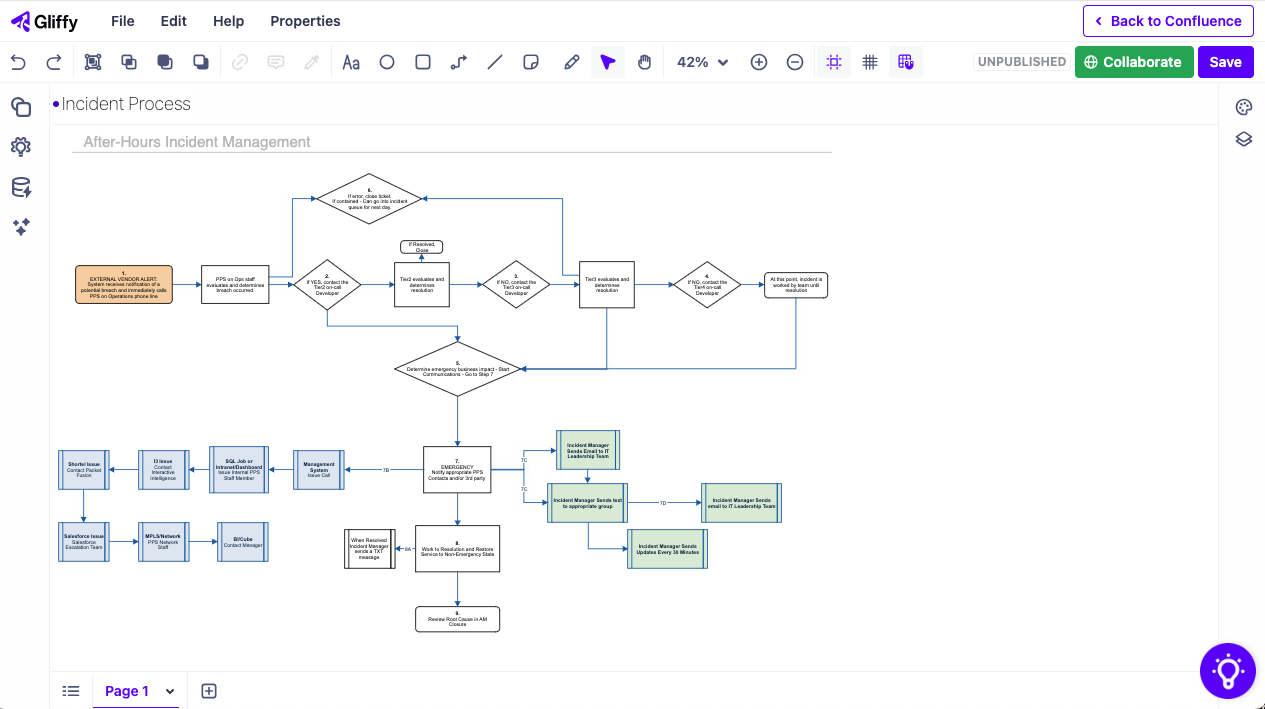Click the Gliffy logo
Image resolution: width=1265 pixels, height=709 pixels.
coord(44,21)
